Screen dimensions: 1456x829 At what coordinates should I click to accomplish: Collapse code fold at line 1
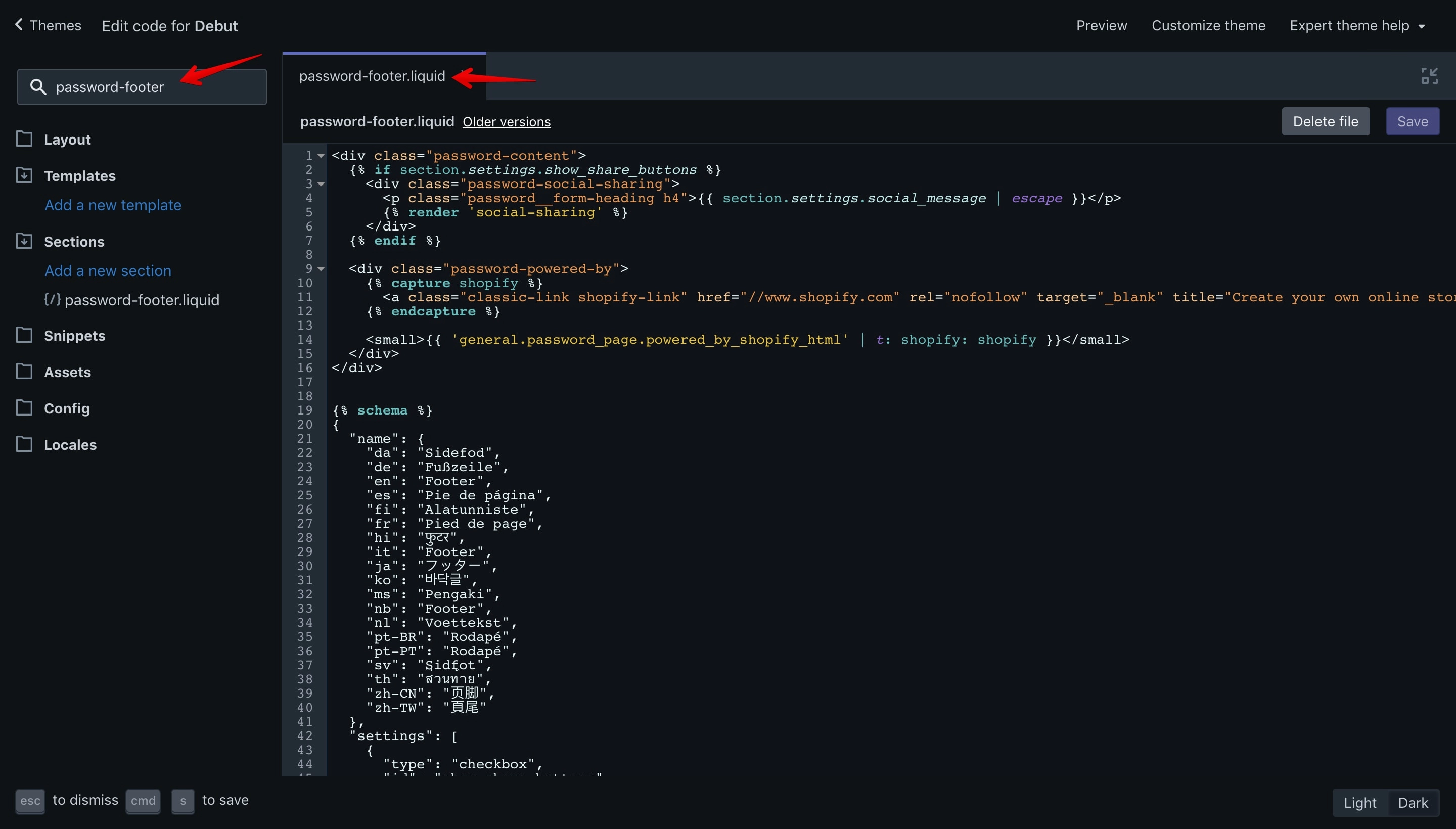click(321, 156)
